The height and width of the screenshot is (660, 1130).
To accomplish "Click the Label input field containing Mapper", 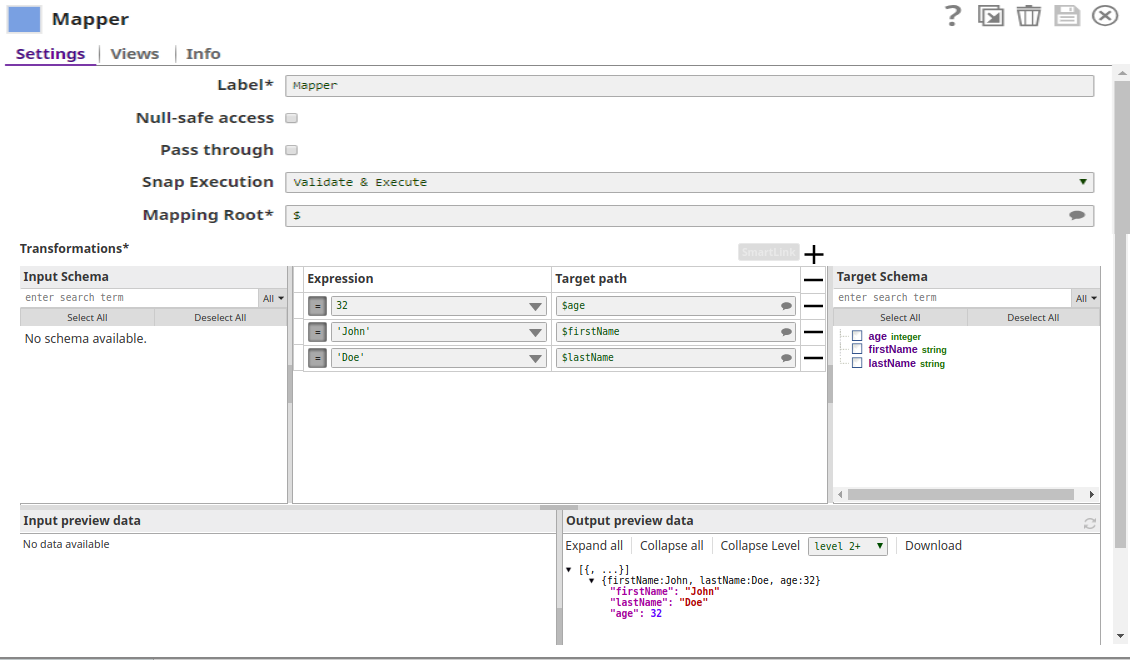I will coord(689,85).
